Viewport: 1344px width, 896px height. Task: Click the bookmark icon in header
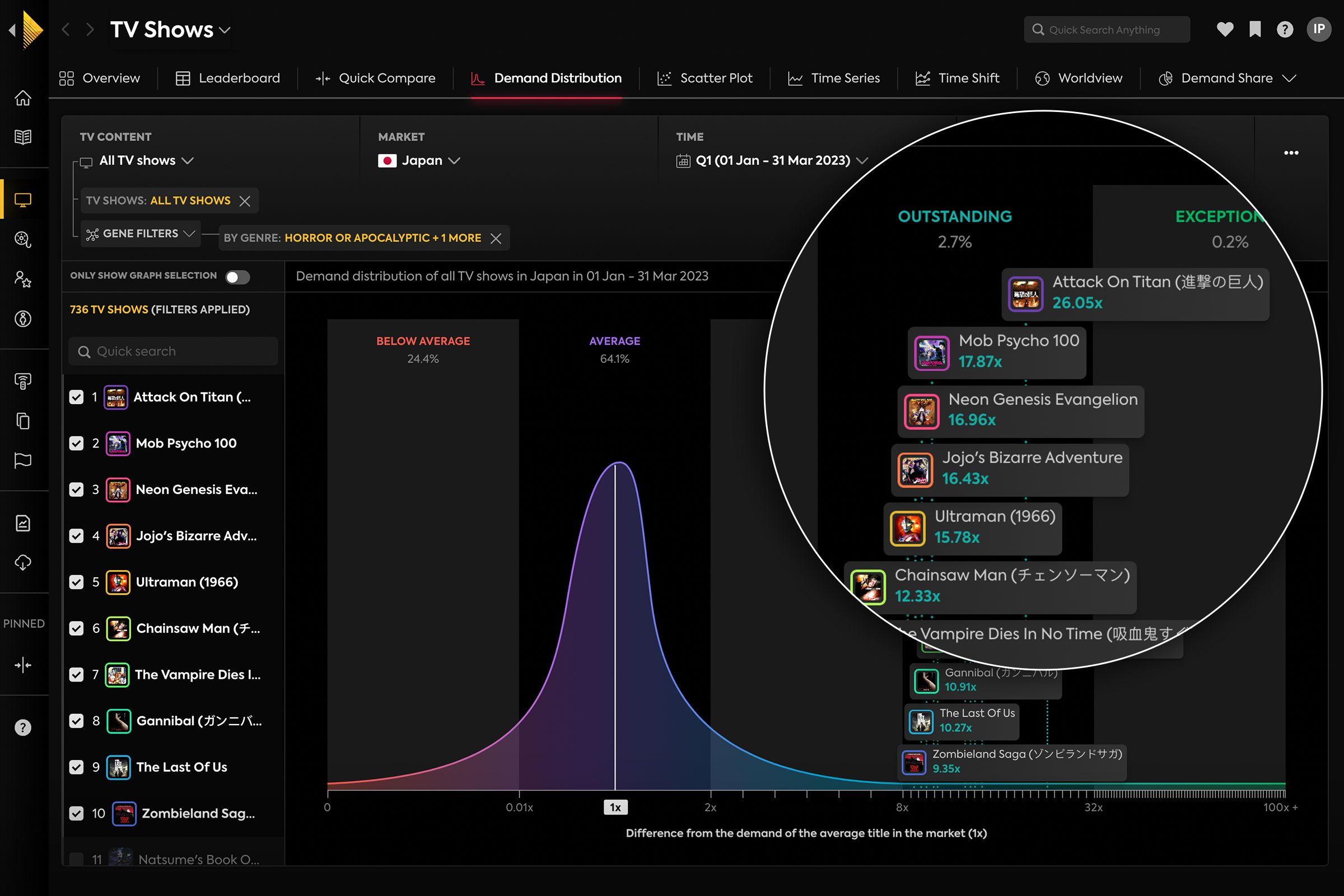click(1255, 29)
